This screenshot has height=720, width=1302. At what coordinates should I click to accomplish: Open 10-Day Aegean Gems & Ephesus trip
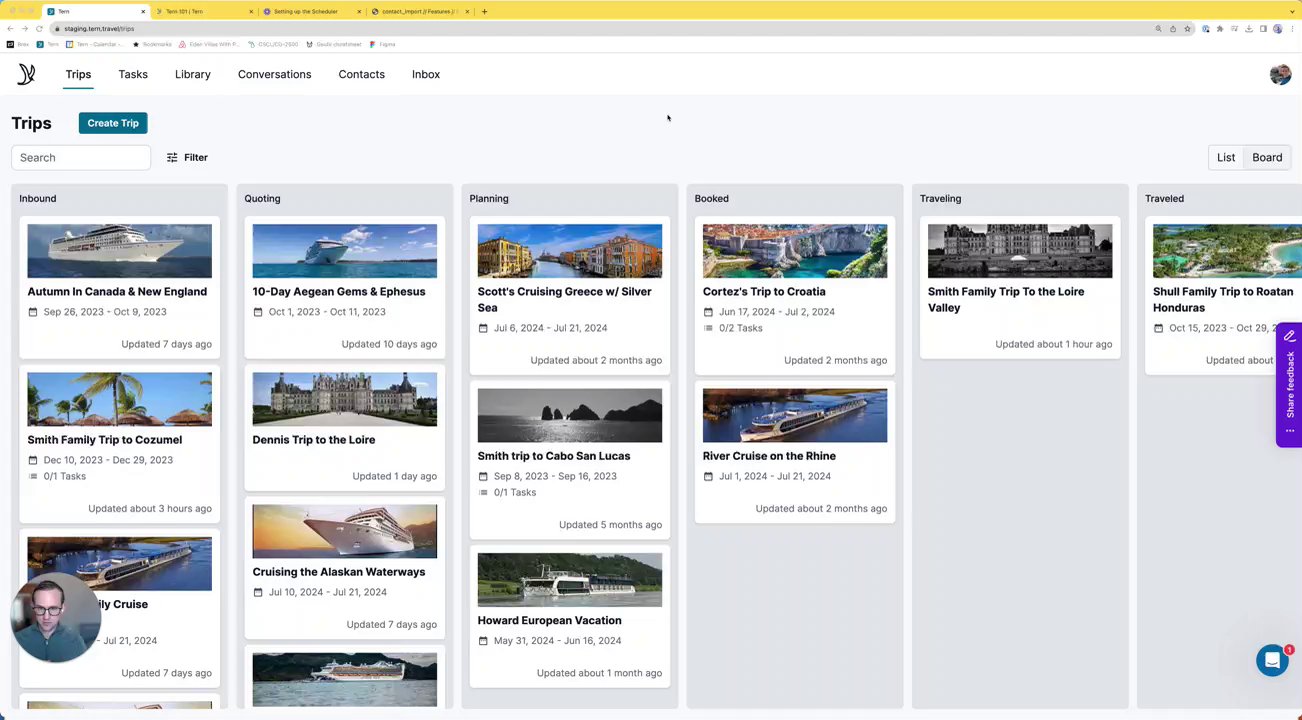point(339,292)
